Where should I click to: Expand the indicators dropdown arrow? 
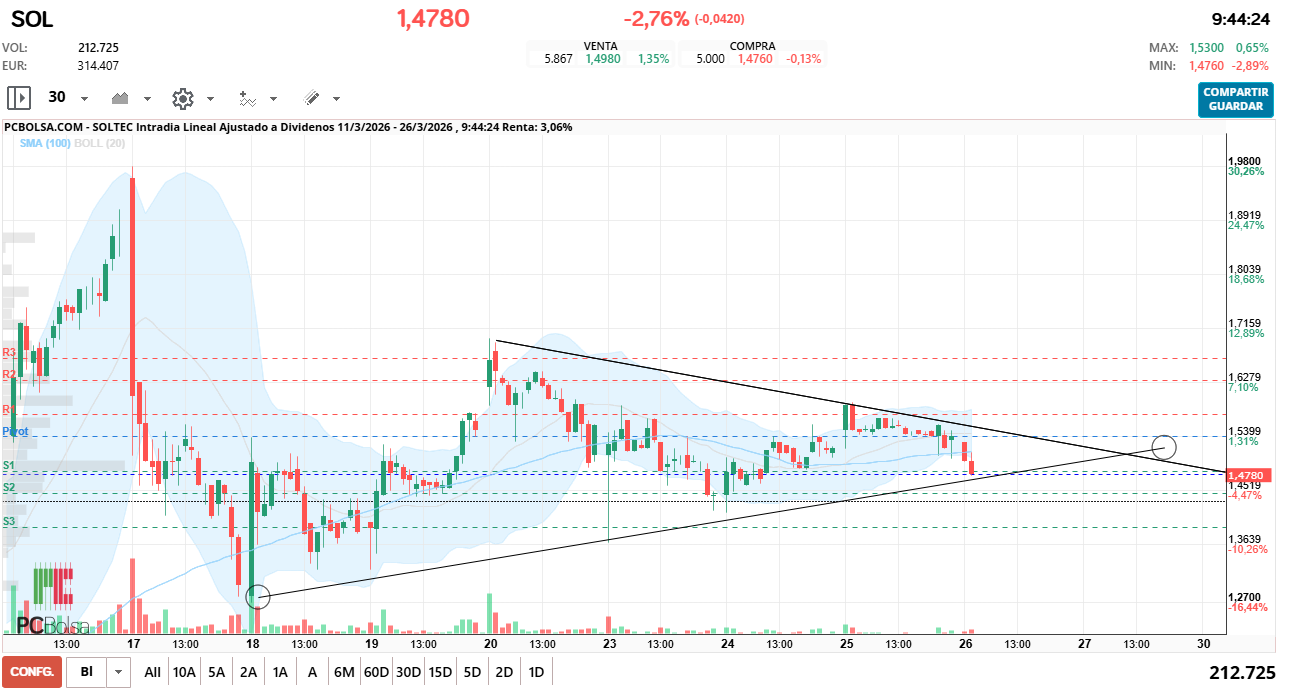coord(273,99)
